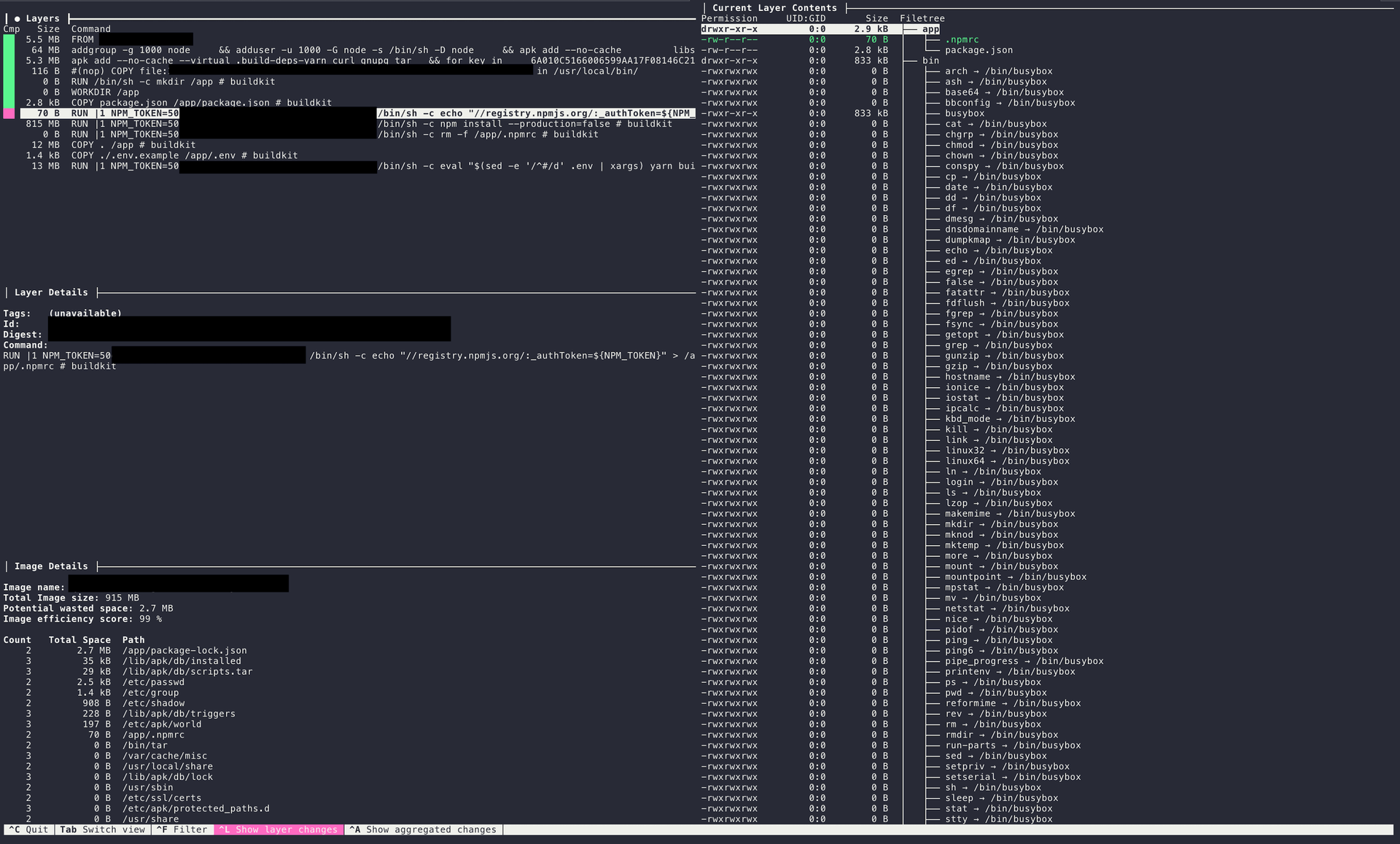Toggle ^A Show aggregated changes
This screenshot has height=844, width=1400.
[x=423, y=829]
